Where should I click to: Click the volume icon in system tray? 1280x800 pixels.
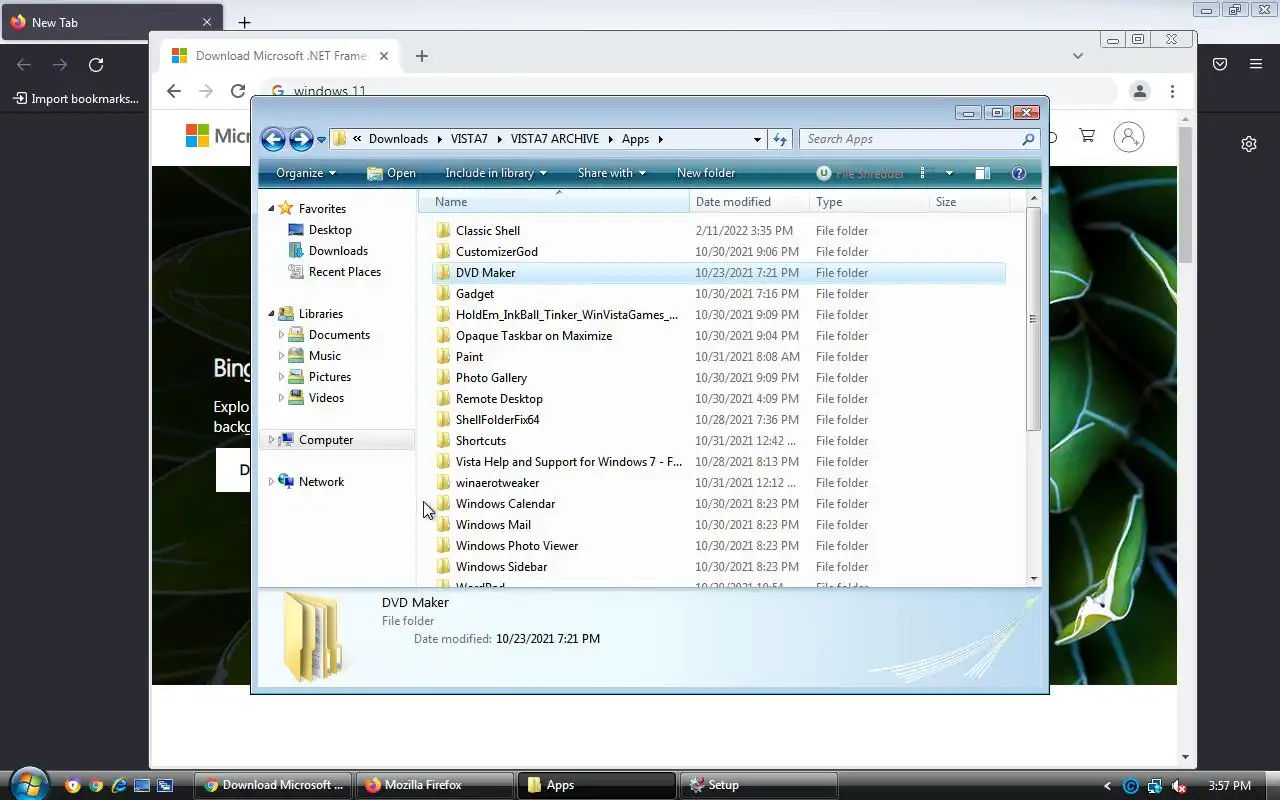pyautogui.click(x=1179, y=786)
